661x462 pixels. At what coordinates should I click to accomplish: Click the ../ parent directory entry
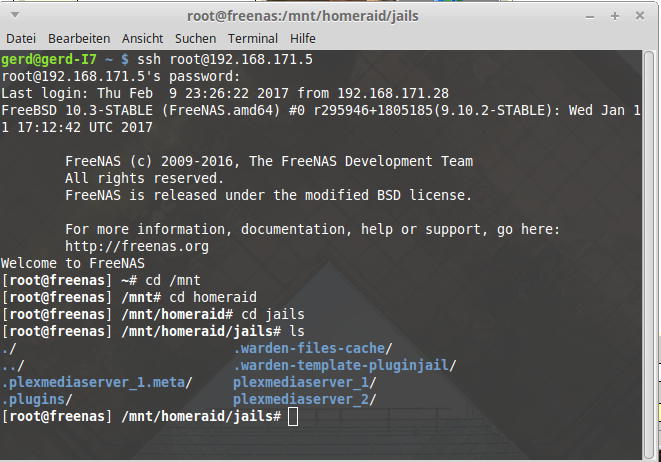coord(13,365)
